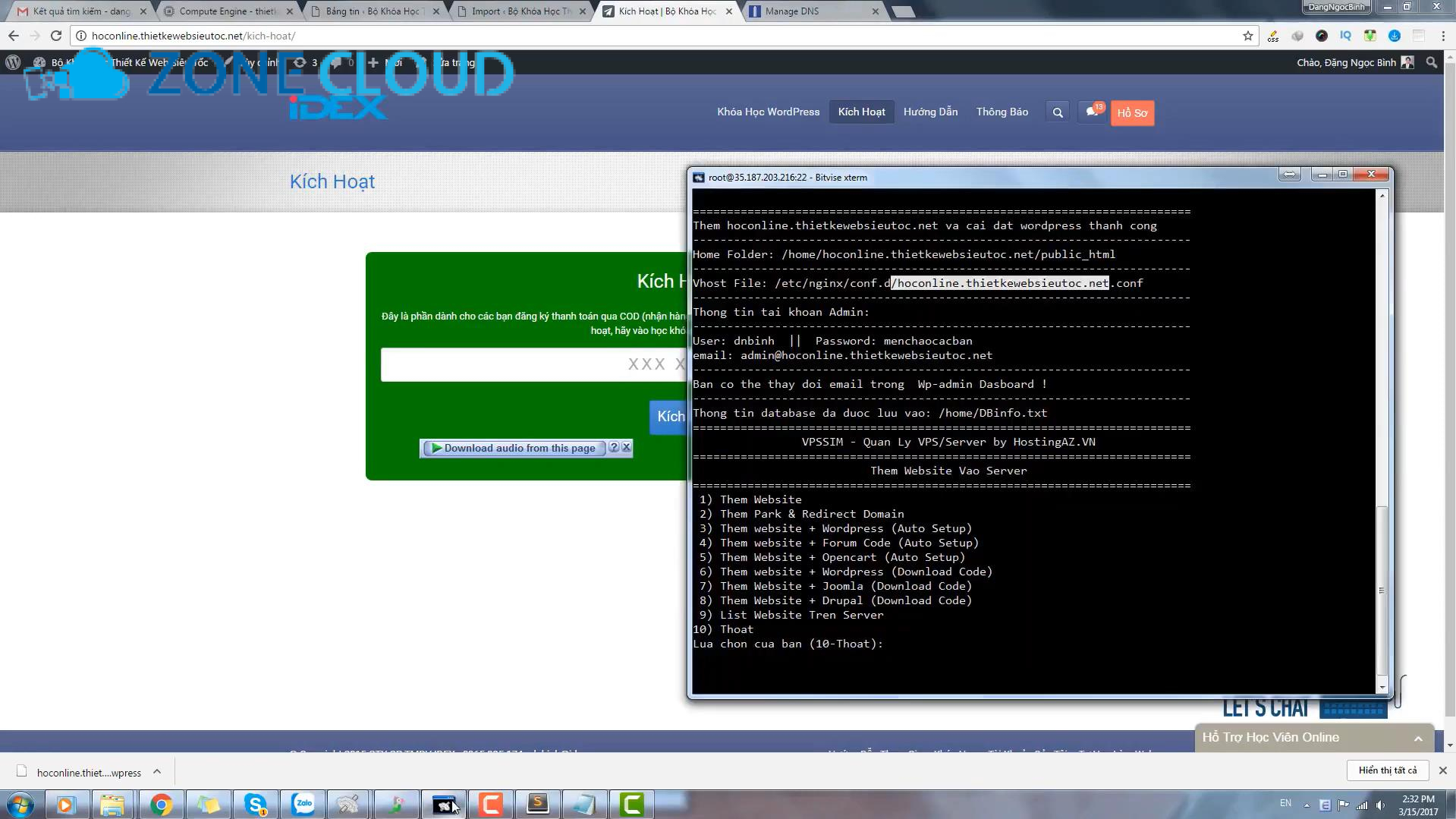
Task: Open the Khóa Học WordPress menu
Action: pyautogui.click(x=768, y=112)
